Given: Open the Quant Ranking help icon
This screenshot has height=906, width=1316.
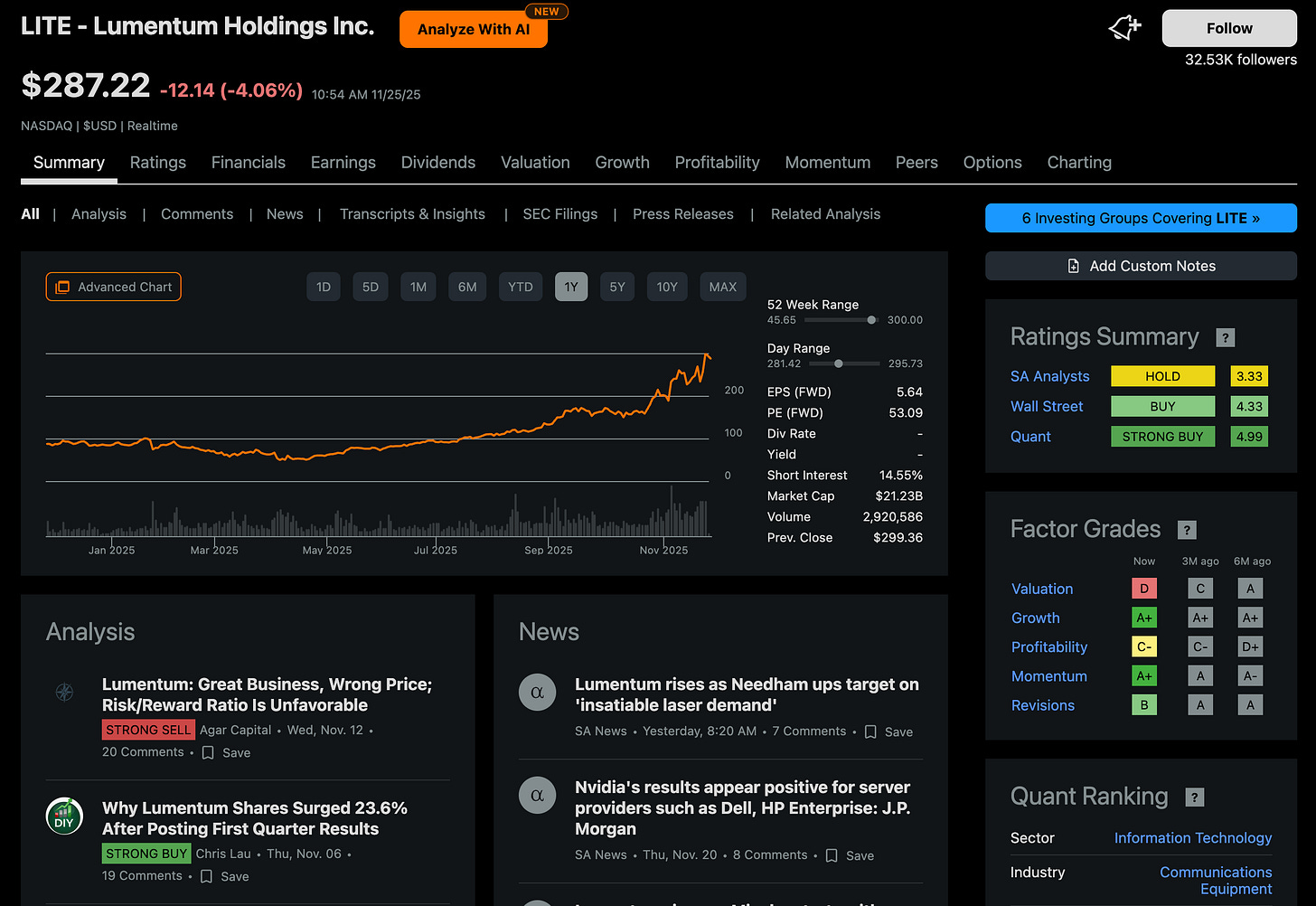Looking at the screenshot, I should click(x=1195, y=797).
